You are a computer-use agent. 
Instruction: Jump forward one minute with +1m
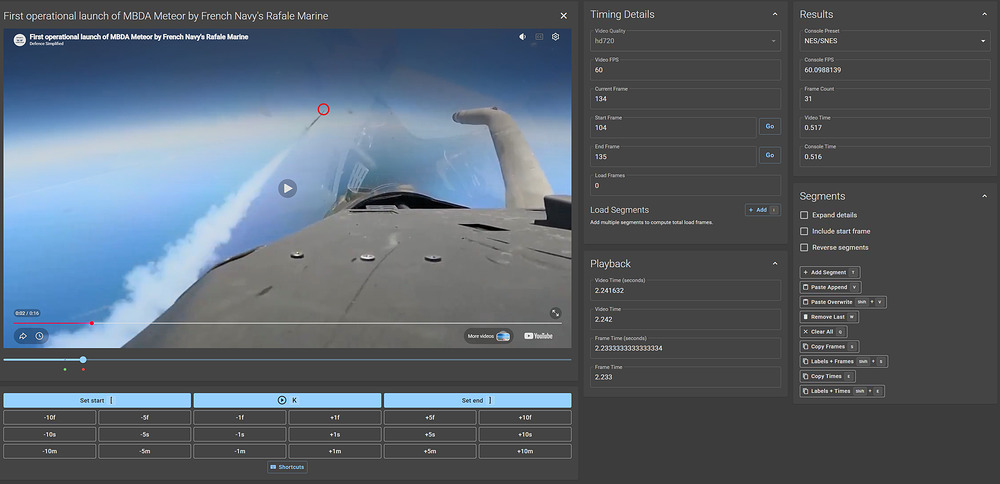[335, 451]
